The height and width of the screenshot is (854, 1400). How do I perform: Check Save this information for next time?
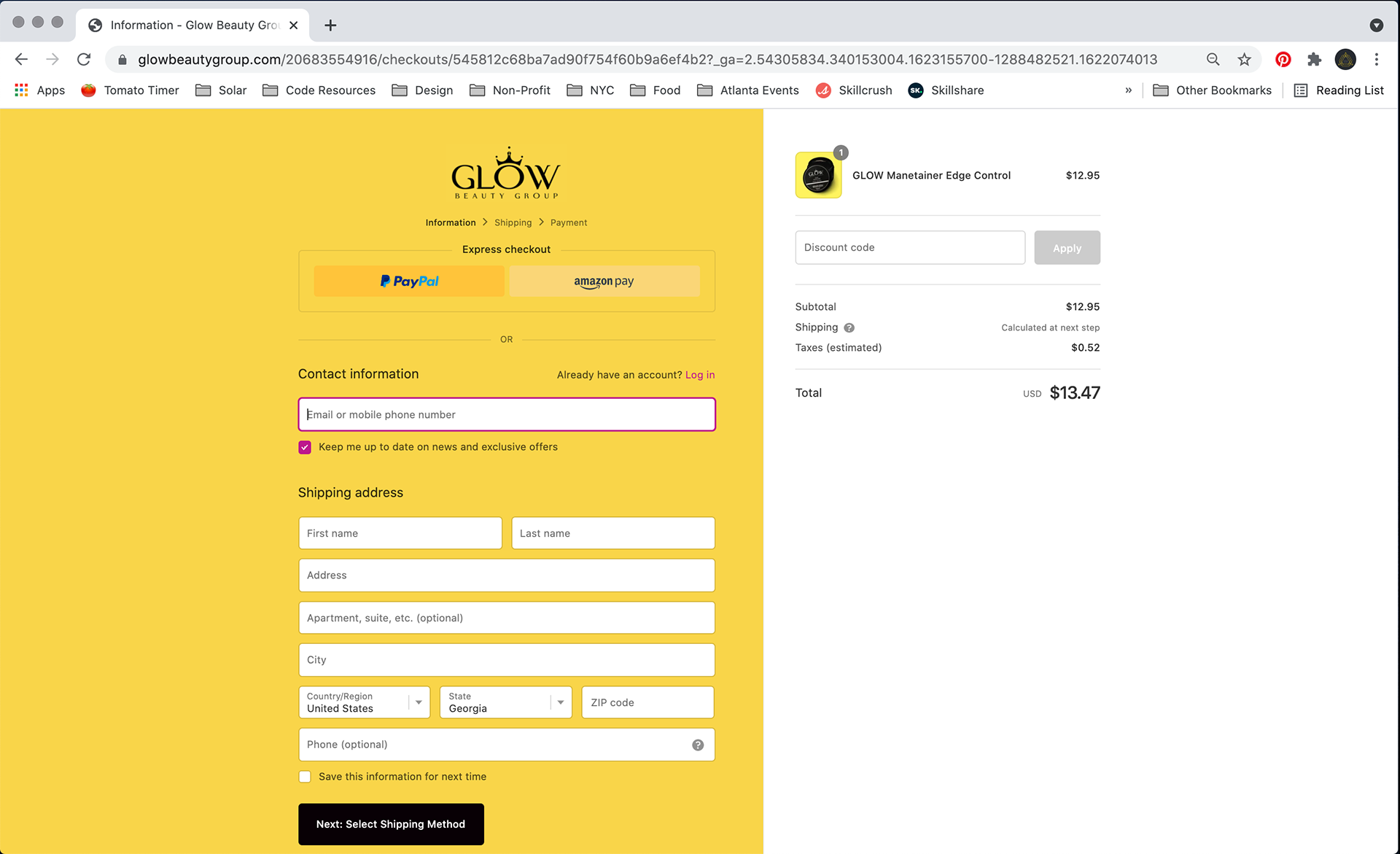[305, 777]
